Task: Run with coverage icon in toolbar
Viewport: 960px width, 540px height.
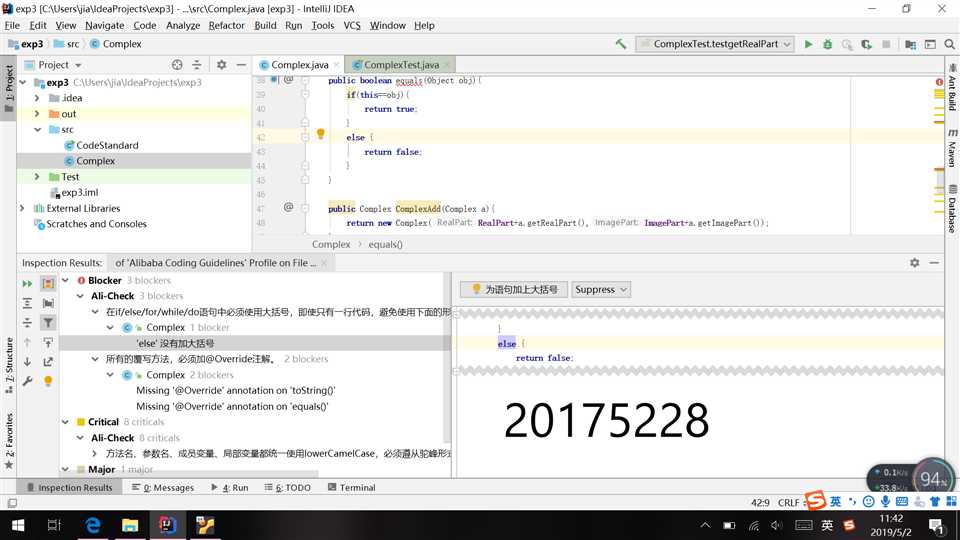Action: [x=866, y=44]
